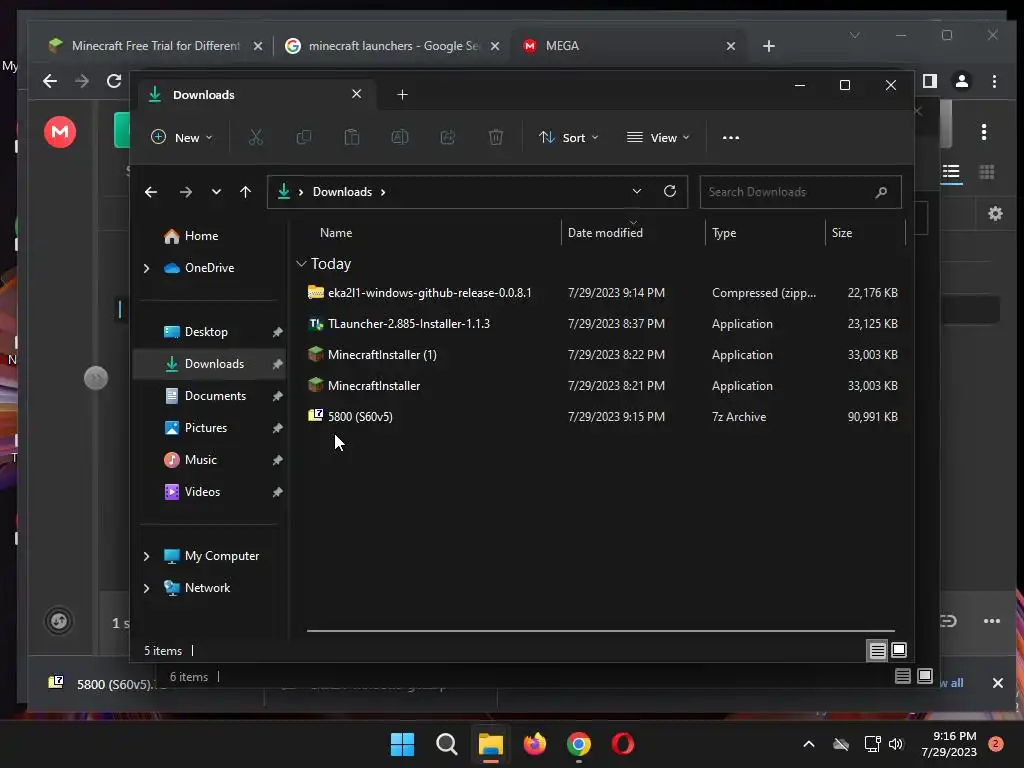Open a new Chrome tab
Viewport: 1024px width, 768px height.
769,46
